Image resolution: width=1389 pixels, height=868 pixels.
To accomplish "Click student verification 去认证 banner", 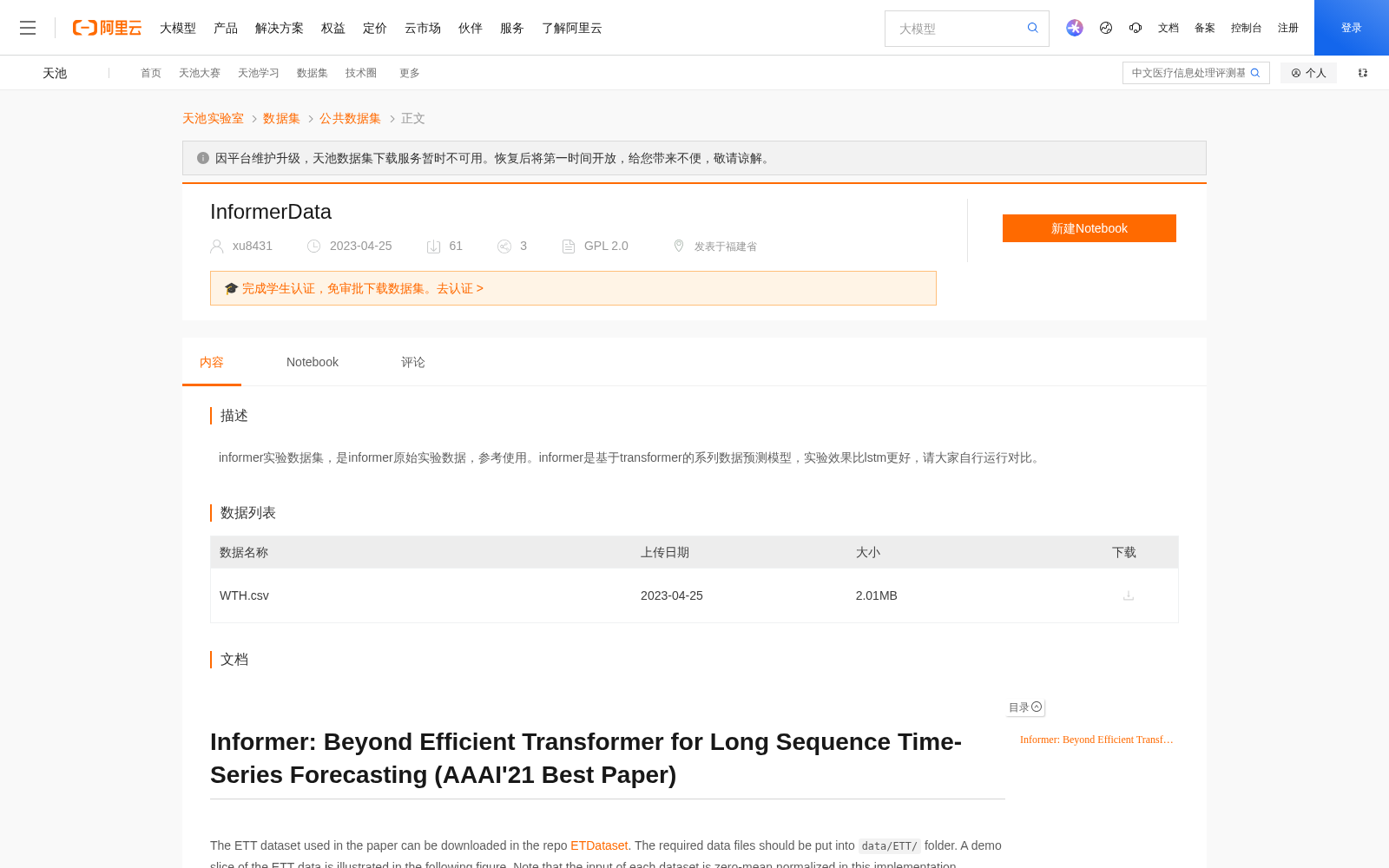I will click(x=573, y=288).
